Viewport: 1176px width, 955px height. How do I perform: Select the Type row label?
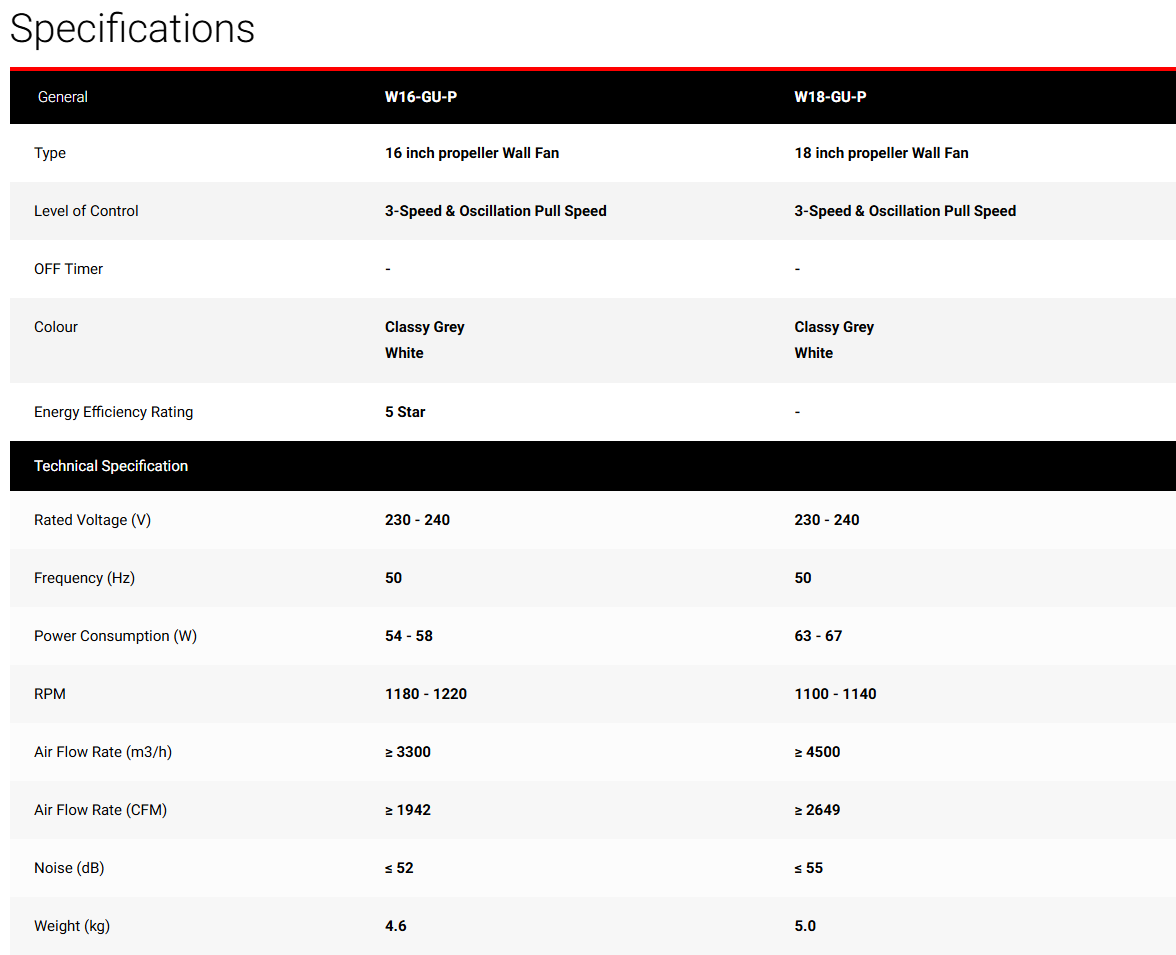pos(50,153)
